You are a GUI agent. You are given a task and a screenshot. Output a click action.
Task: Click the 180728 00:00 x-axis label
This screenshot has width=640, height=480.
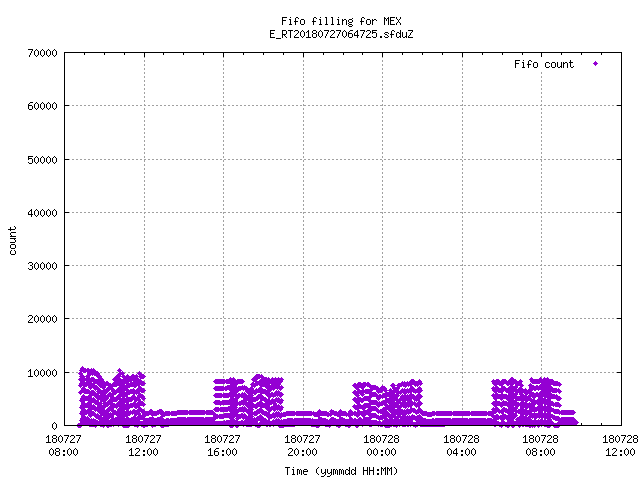coord(381,446)
